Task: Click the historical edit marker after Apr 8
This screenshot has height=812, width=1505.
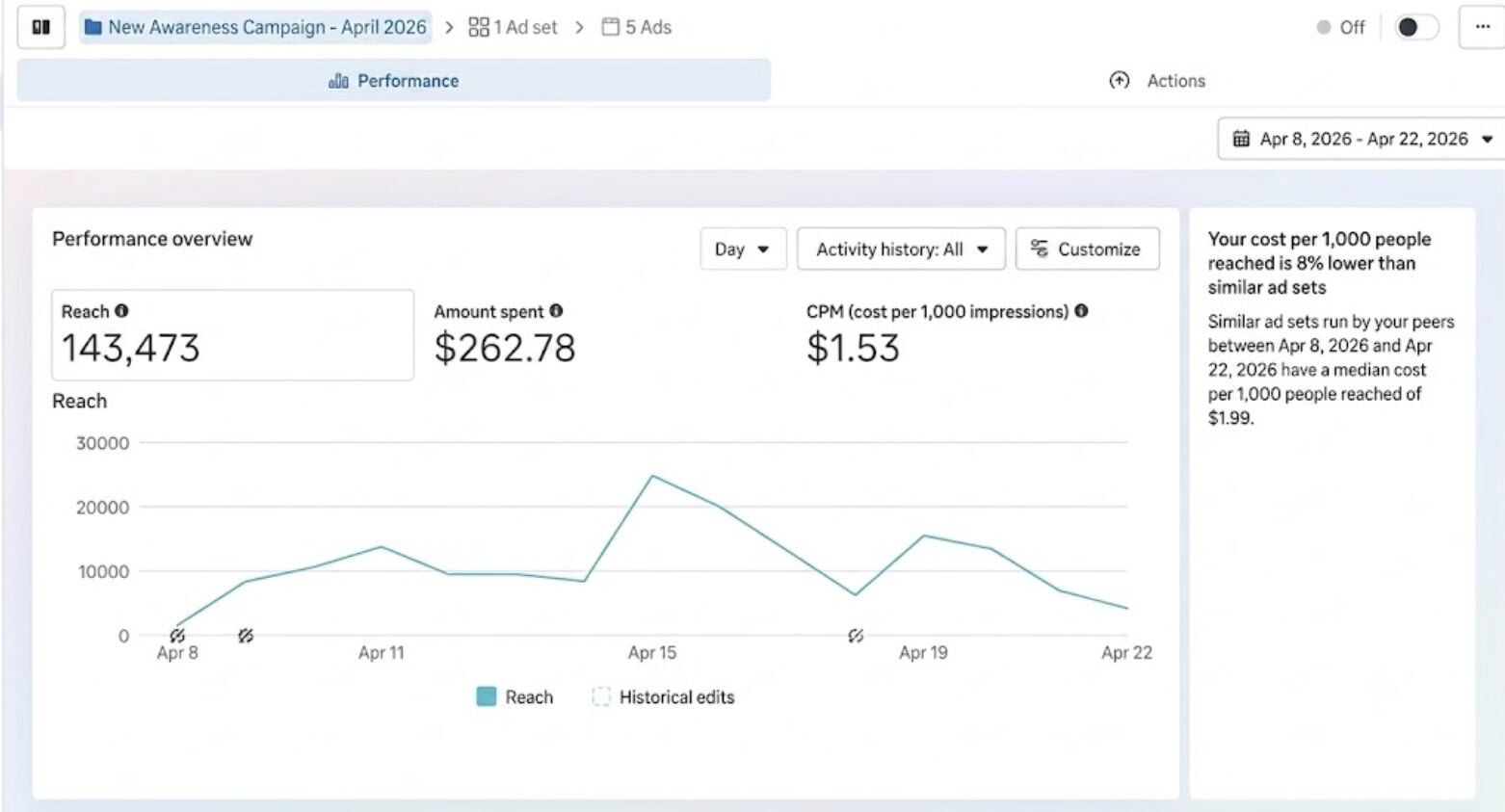Action: [x=246, y=636]
